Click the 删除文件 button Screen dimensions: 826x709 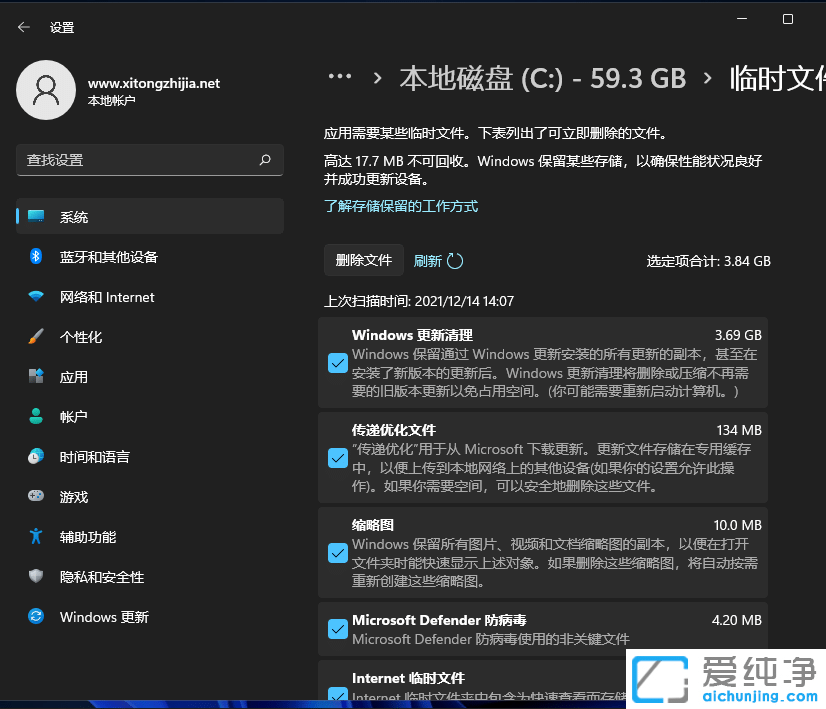[363, 260]
